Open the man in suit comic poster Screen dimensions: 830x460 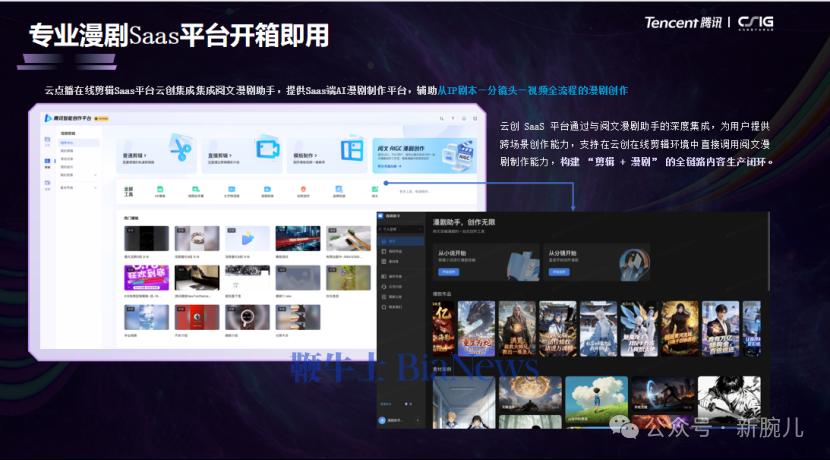pyautogui.click(x=720, y=329)
